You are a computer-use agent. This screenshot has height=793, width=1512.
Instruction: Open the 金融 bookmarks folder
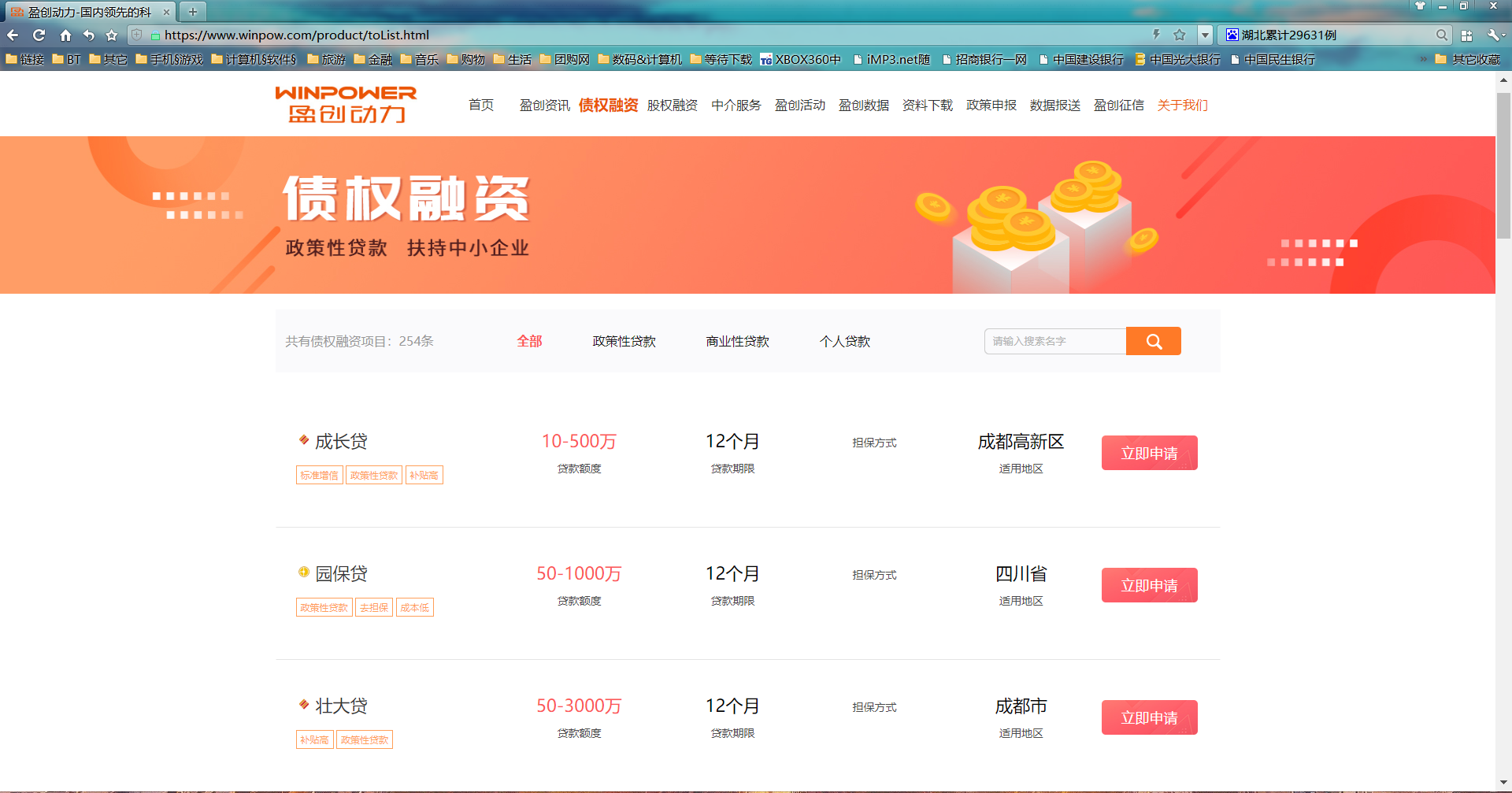pyautogui.click(x=373, y=59)
